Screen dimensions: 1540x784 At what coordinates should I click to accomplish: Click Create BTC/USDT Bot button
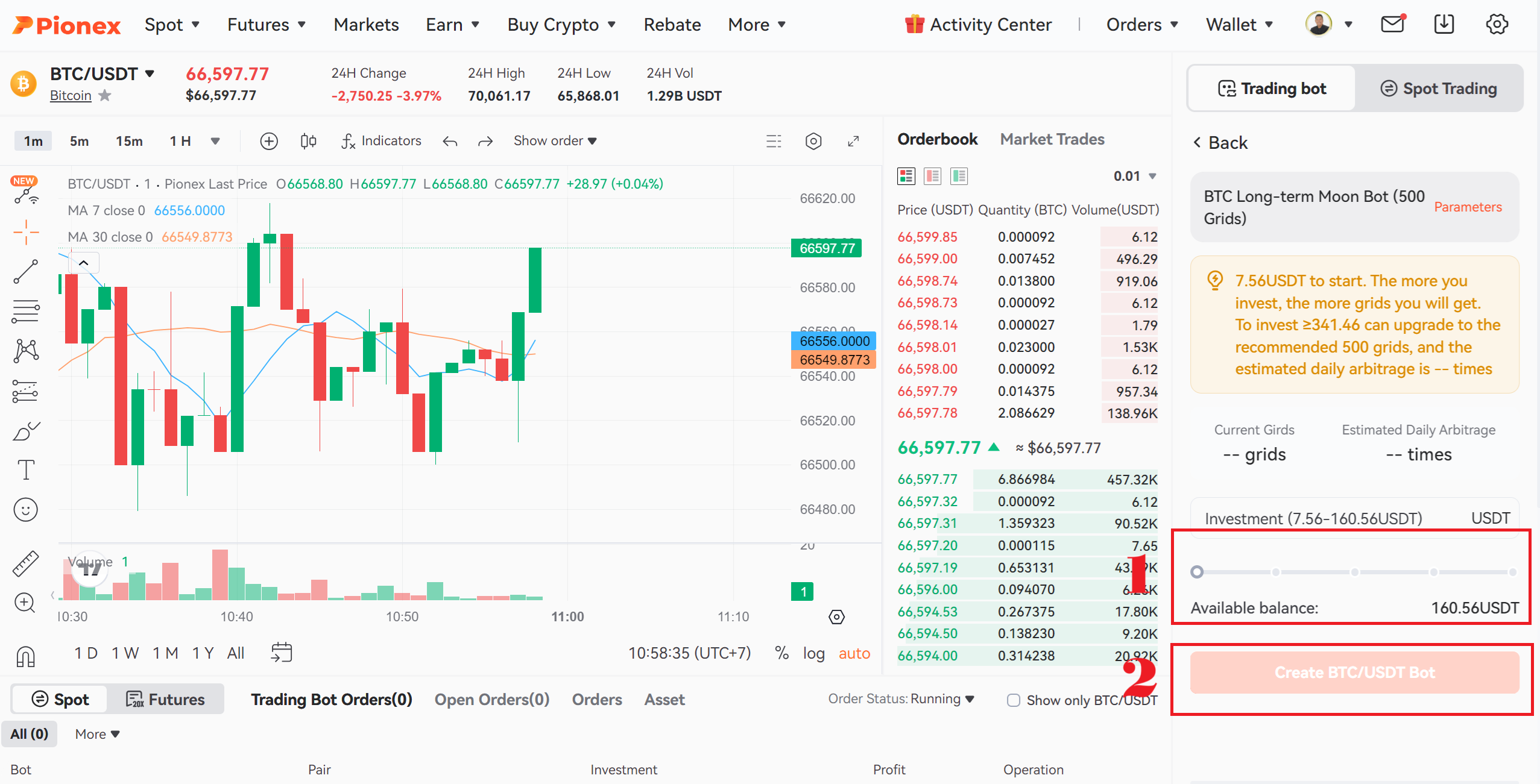[1354, 673]
